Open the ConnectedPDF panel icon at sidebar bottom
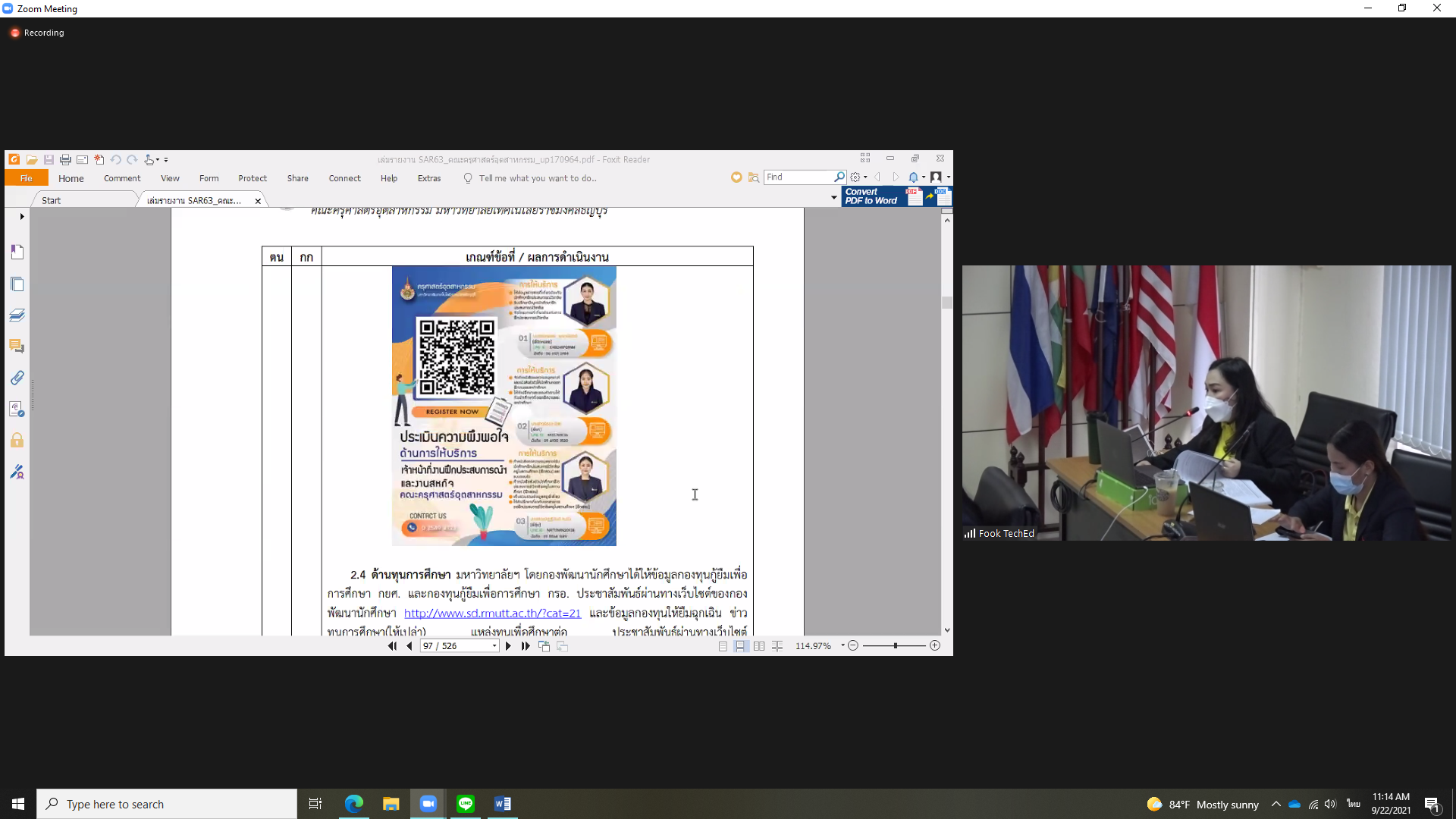This screenshot has width=1456, height=819. tap(17, 472)
